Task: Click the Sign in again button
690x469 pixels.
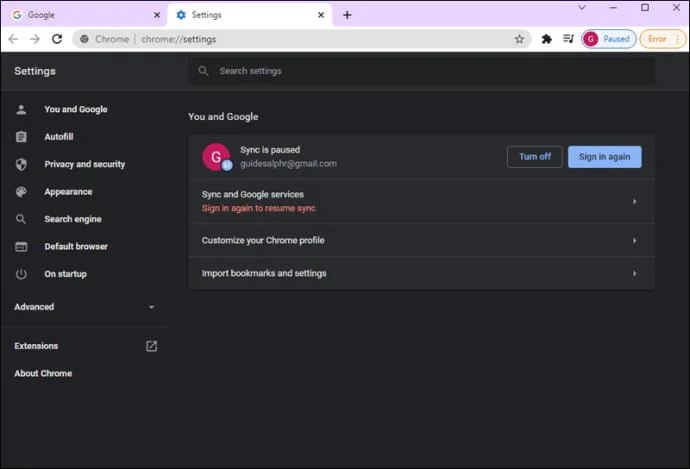Action: (x=604, y=157)
